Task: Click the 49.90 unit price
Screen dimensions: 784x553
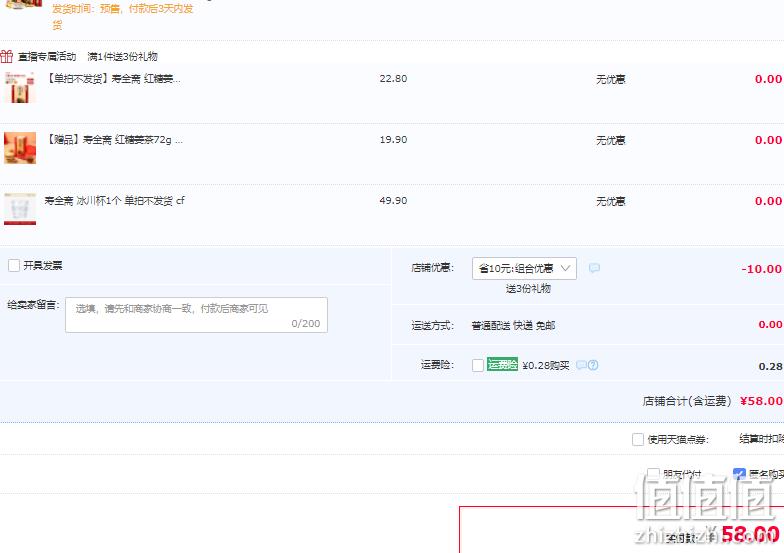Action: click(393, 200)
